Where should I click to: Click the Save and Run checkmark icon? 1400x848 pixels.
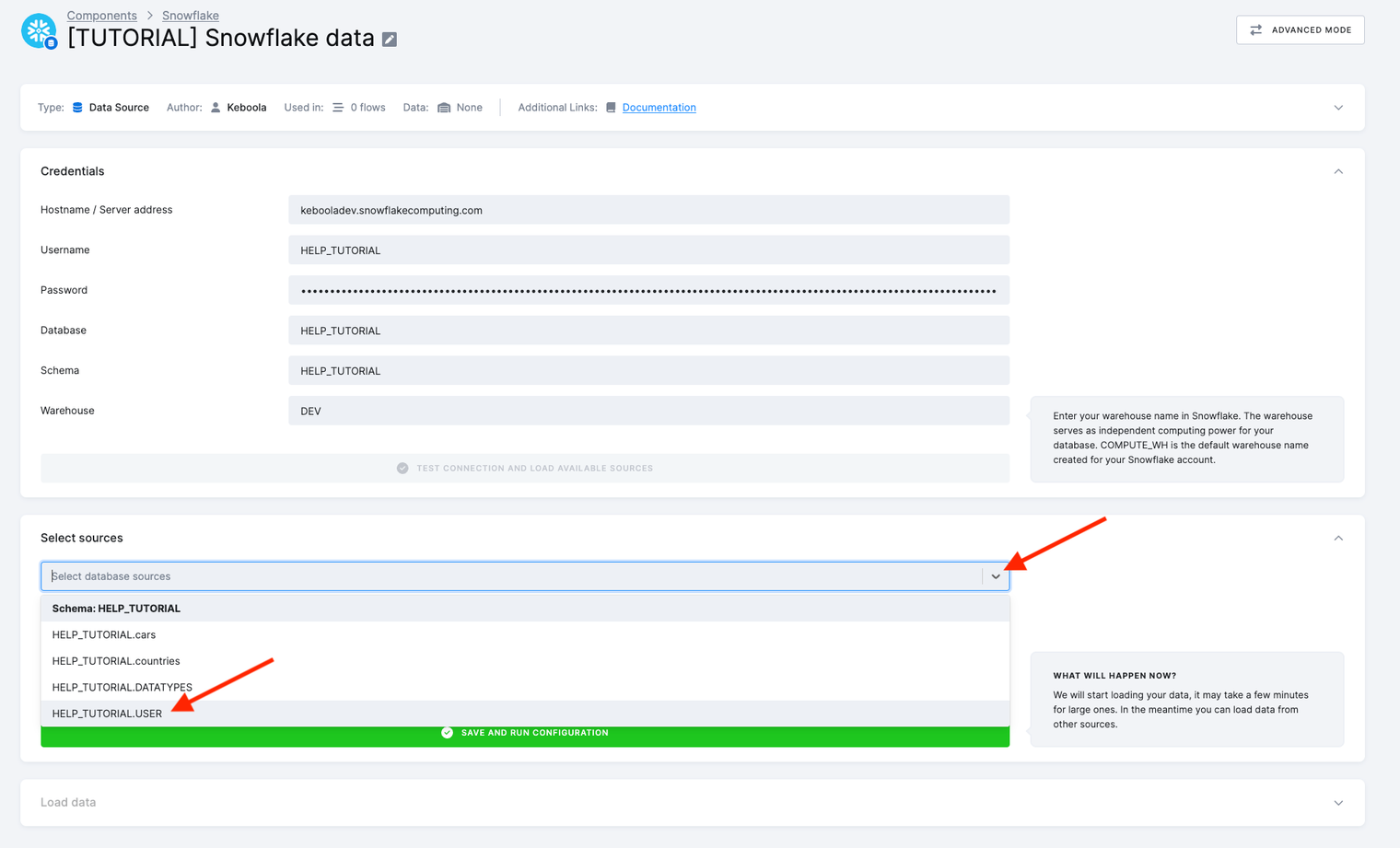(x=447, y=733)
